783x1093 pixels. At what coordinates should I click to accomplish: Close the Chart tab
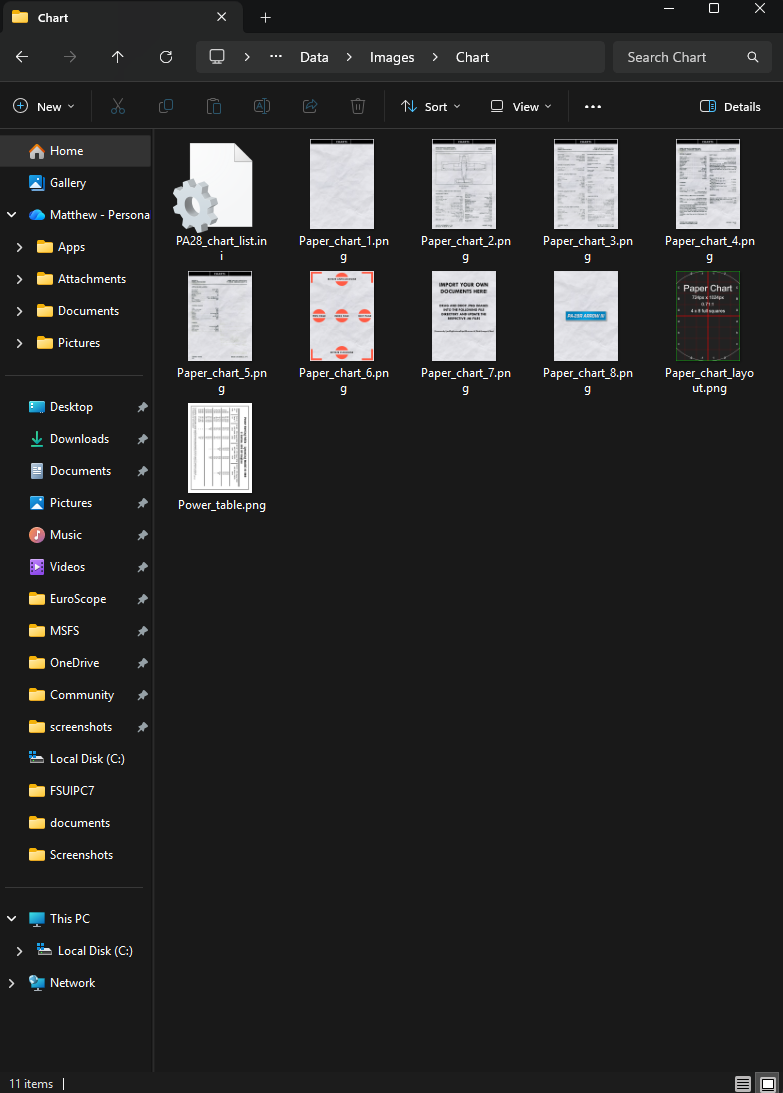[222, 17]
